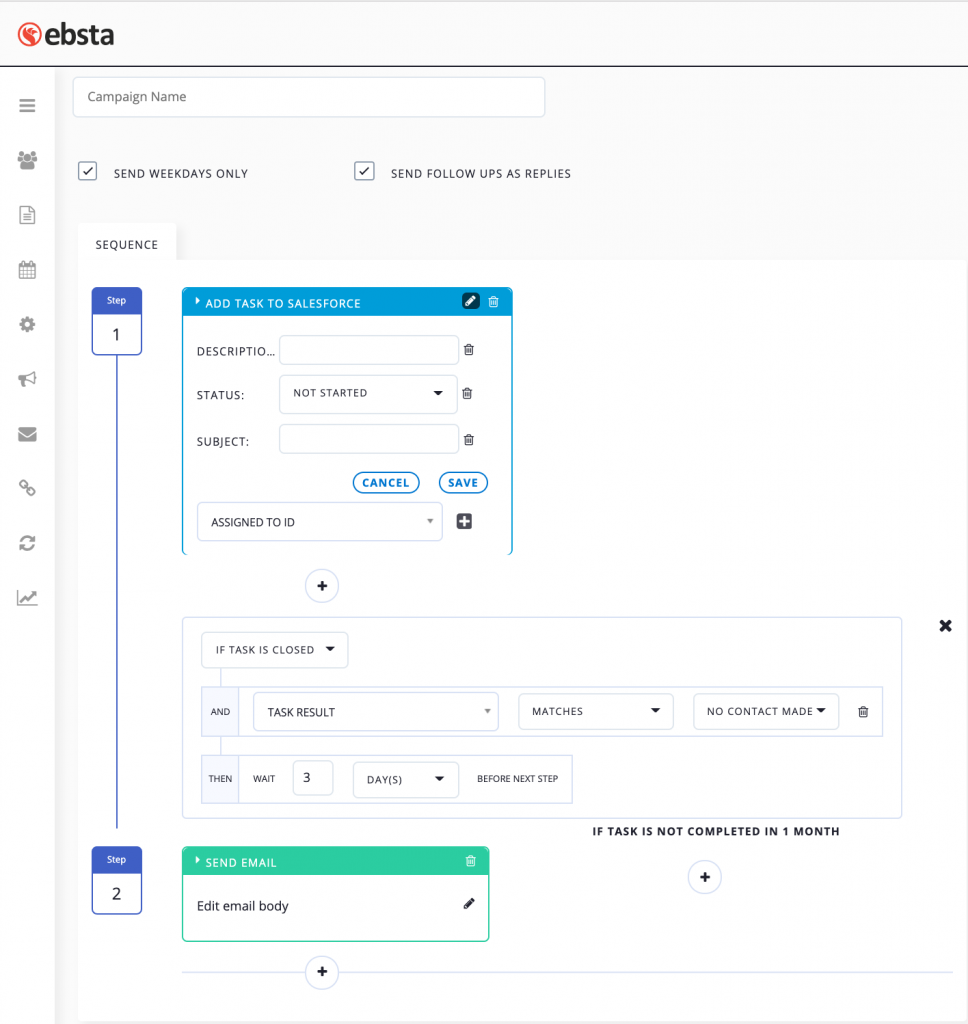The image size is (968, 1024).
Task: Open the Assigned To ID dropdown
Action: pyautogui.click(x=319, y=521)
